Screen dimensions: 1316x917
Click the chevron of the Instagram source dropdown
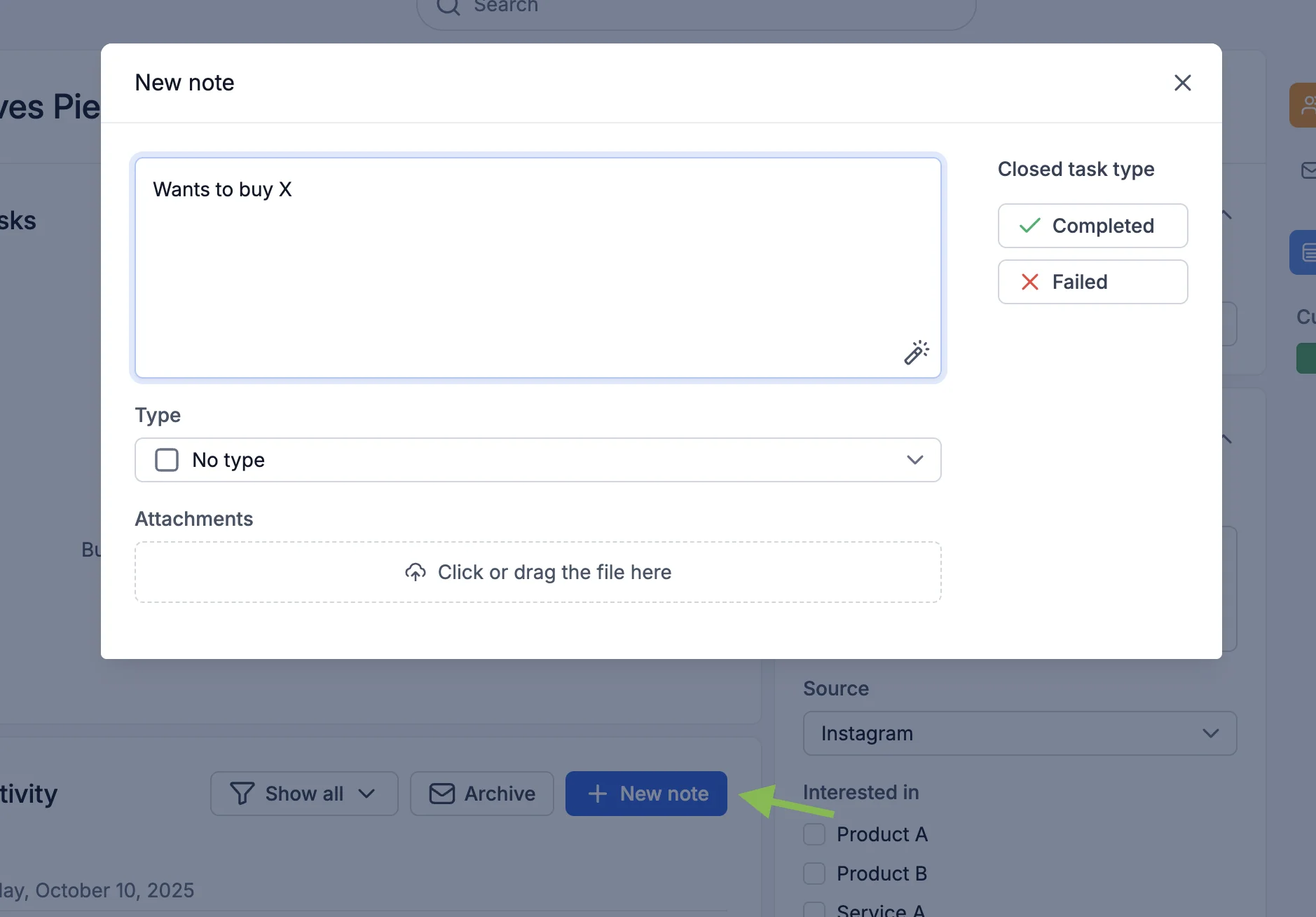[x=1210, y=733]
